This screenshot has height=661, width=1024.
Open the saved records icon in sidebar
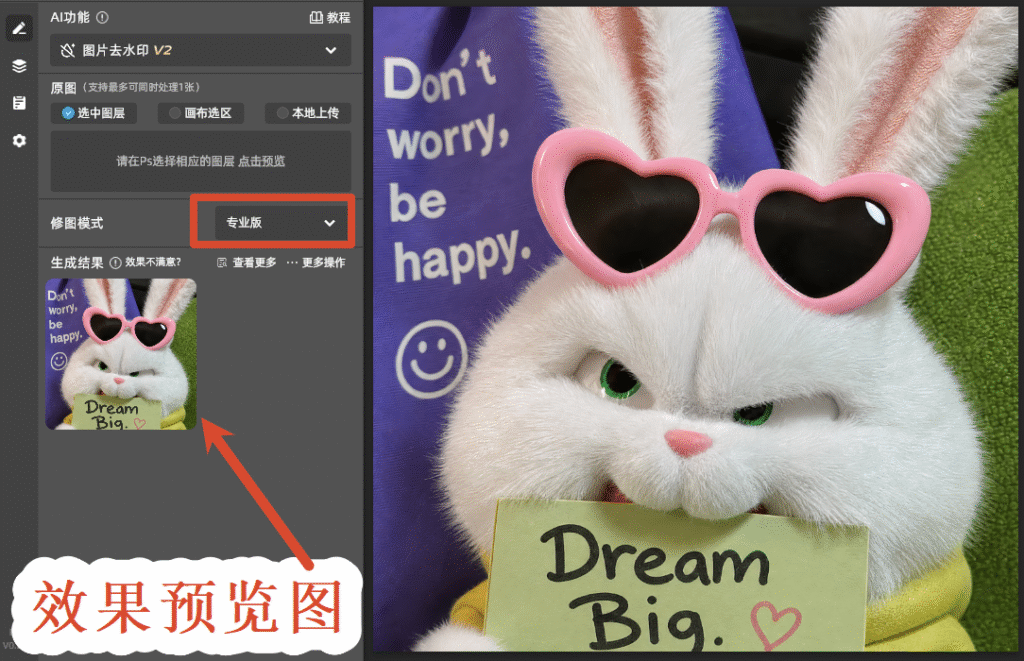click(19, 103)
